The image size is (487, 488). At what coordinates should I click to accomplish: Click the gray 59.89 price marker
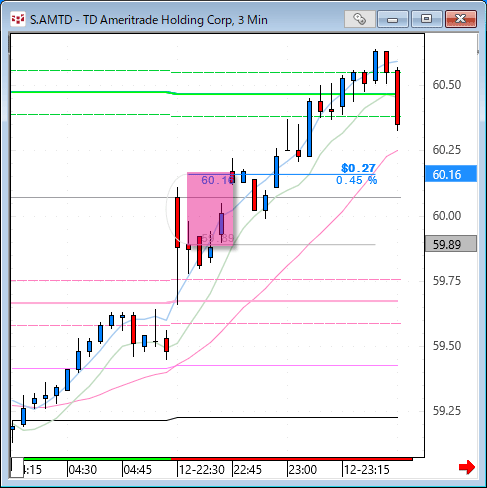pos(451,244)
